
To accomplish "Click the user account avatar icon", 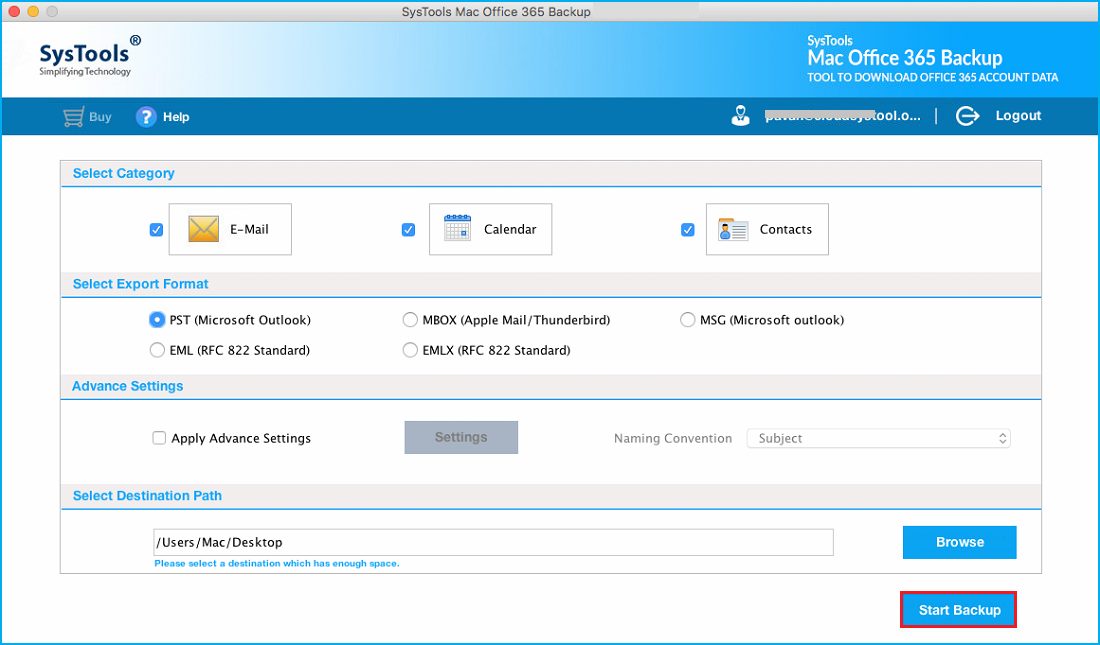I will point(740,116).
